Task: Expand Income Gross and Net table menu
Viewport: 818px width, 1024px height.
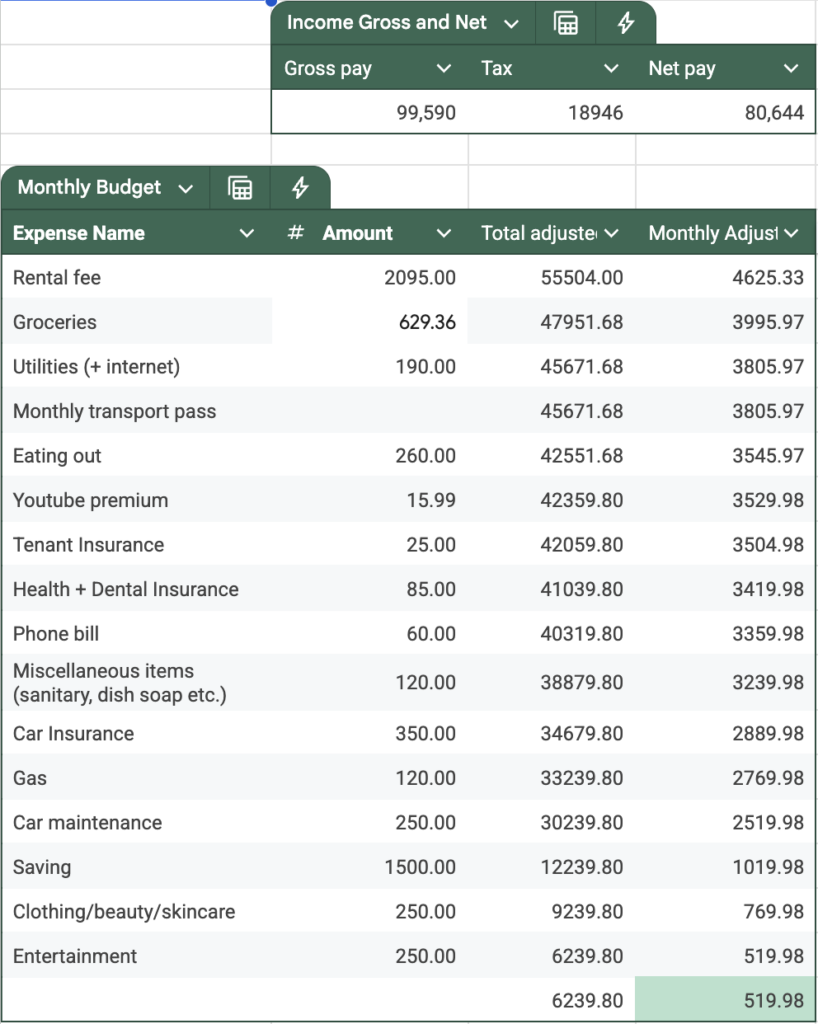Action: click(x=511, y=24)
